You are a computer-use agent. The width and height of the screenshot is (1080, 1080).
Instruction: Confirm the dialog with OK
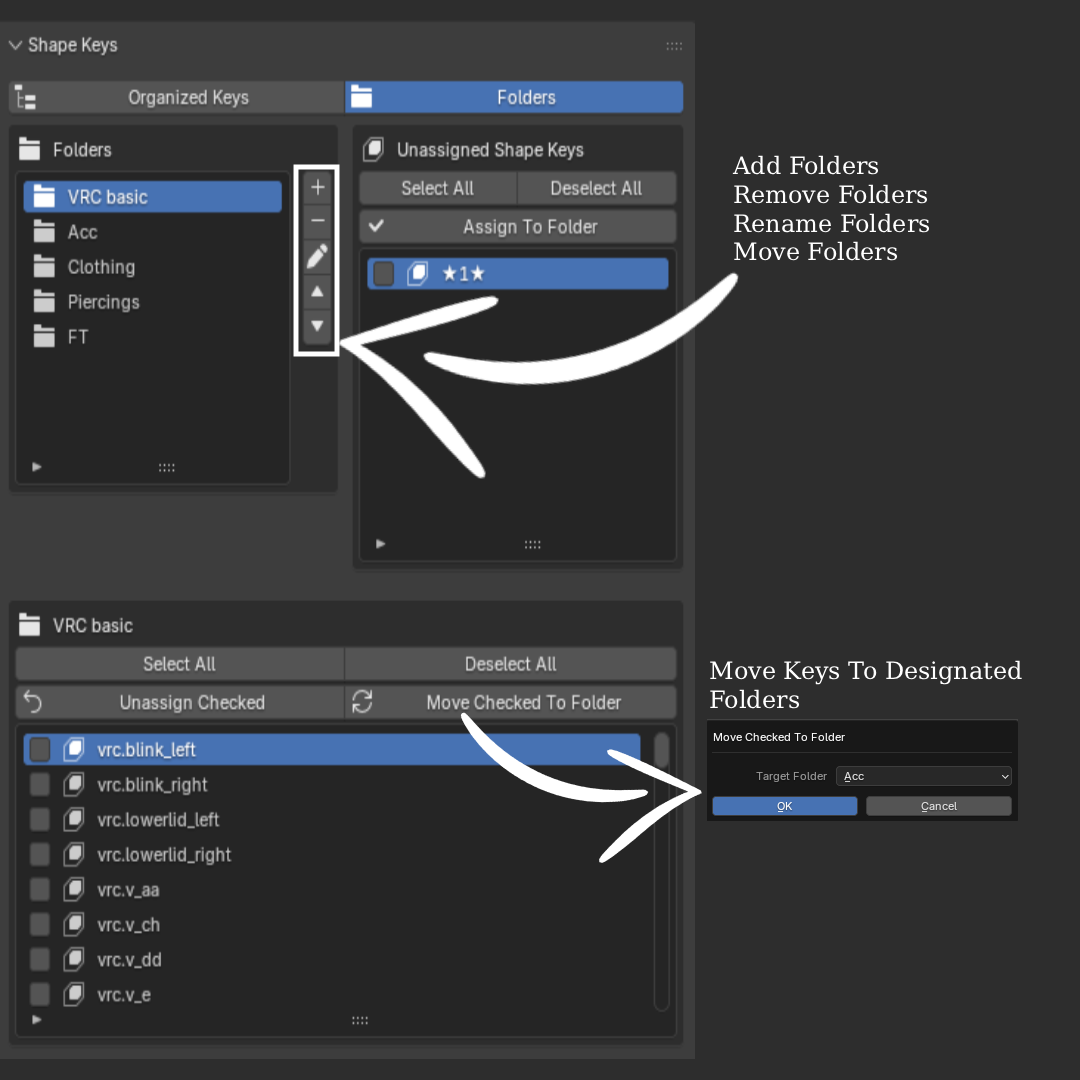point(785,806)
